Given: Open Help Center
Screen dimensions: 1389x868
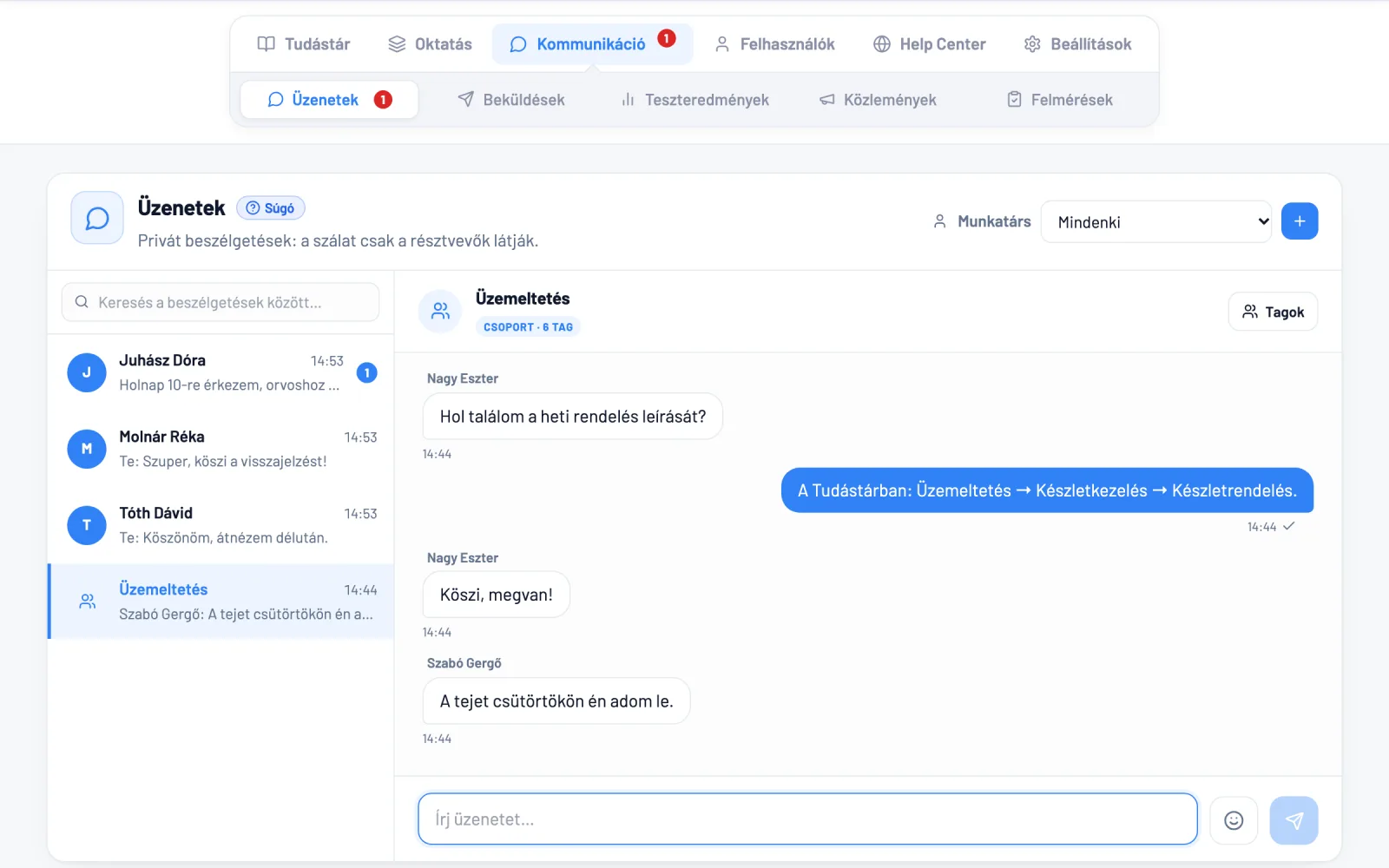Looking at the screenshot, I should click(x=930, y=44).
